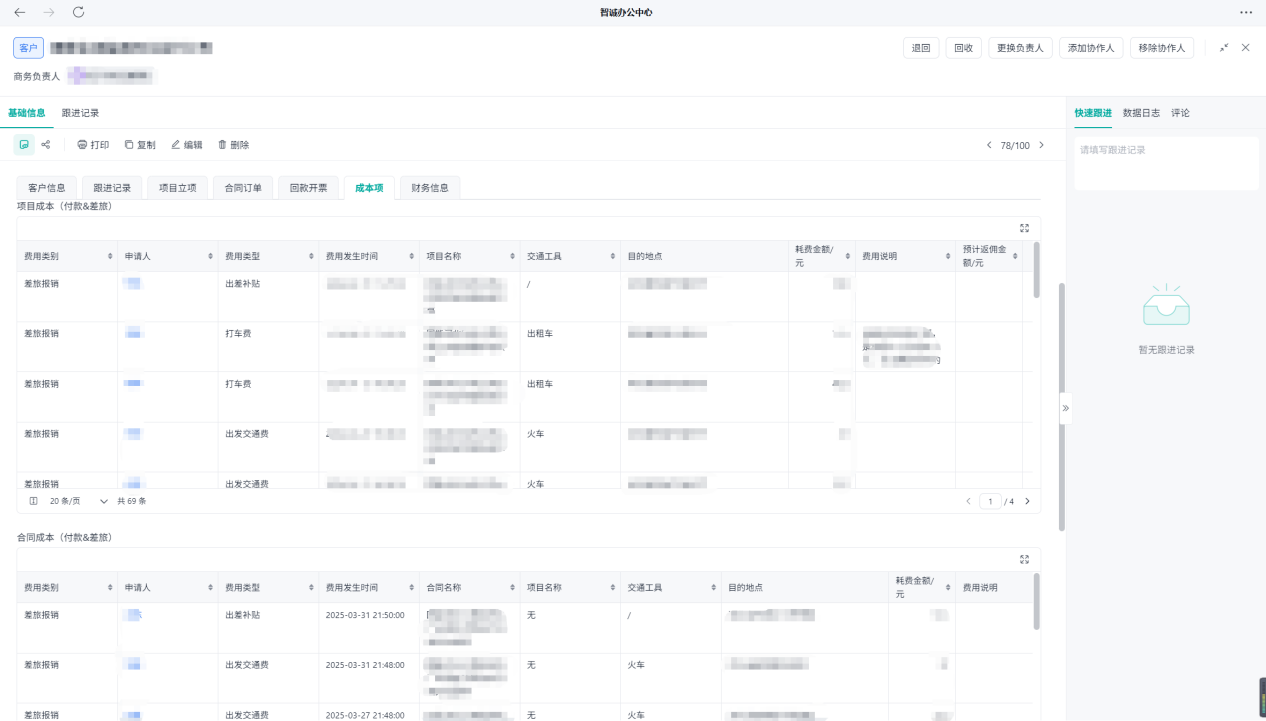This screenshot has height=721, width=1266.
Task: Click the 合同成本 table vertical scrollbar
Action: tap(1036, 601)
